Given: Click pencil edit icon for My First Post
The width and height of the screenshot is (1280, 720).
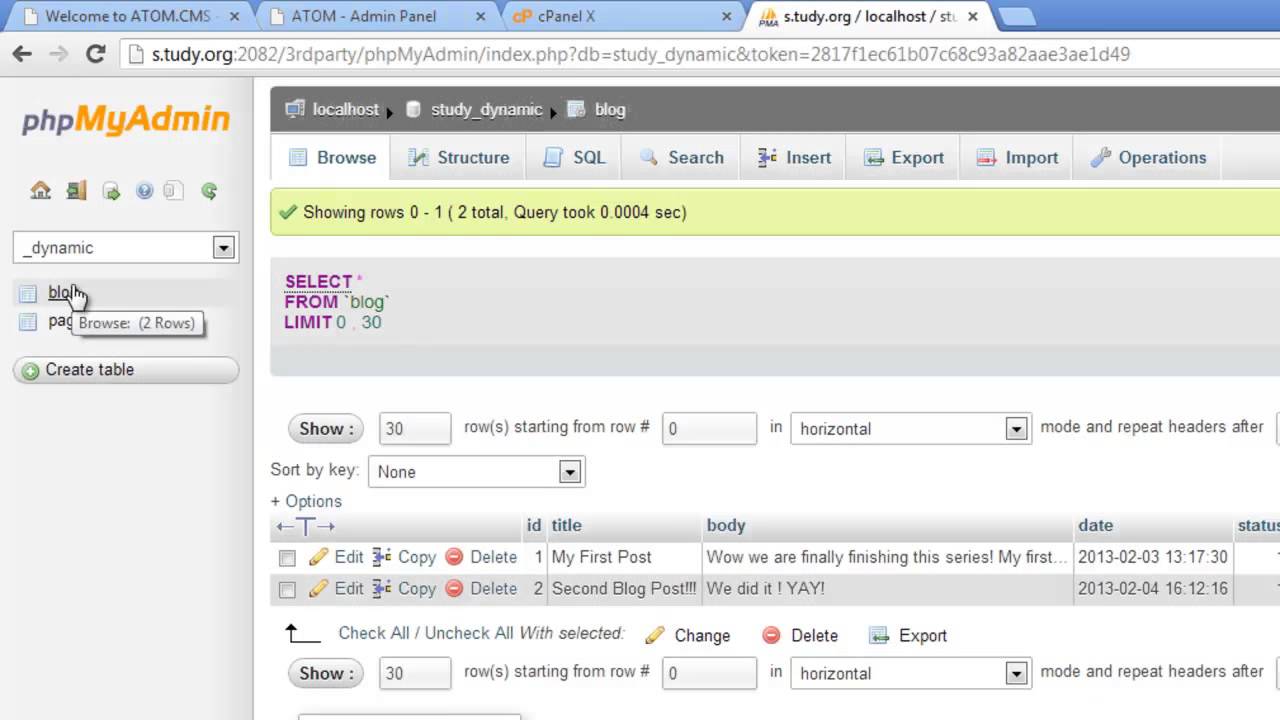Looking at the screenshot, I should (x=319, y=557).
